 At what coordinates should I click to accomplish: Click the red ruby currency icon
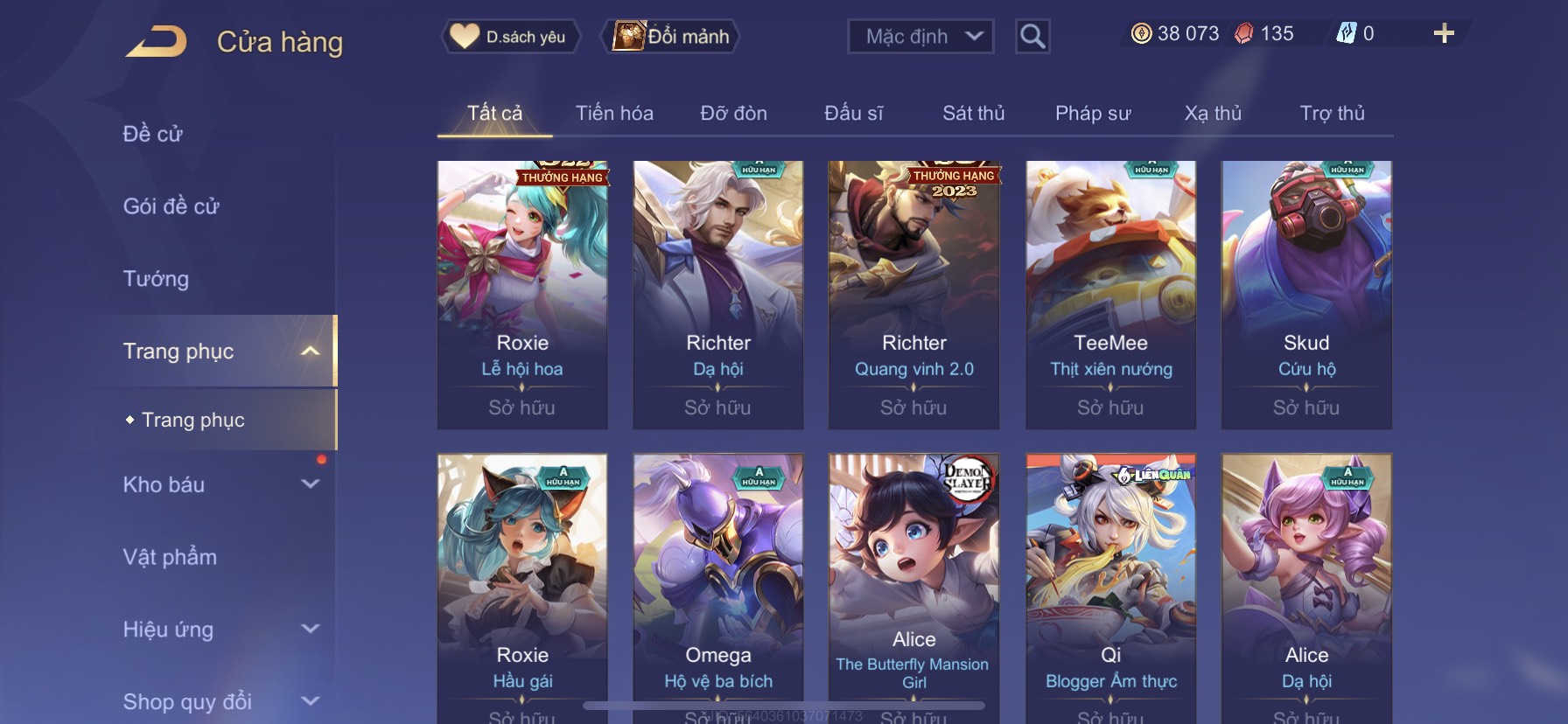(1243, 33)
